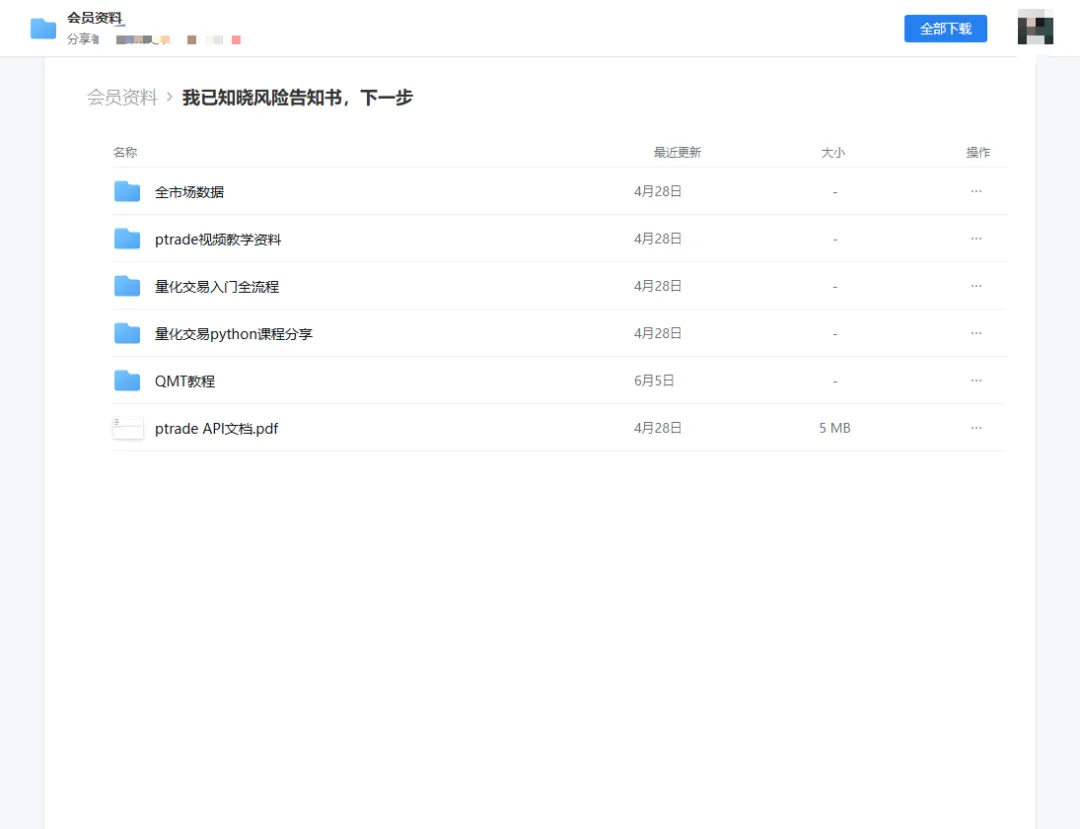Click the 最近更新 column header
Viewport: 1080px width, 829px height.
[x=677, y=152]
